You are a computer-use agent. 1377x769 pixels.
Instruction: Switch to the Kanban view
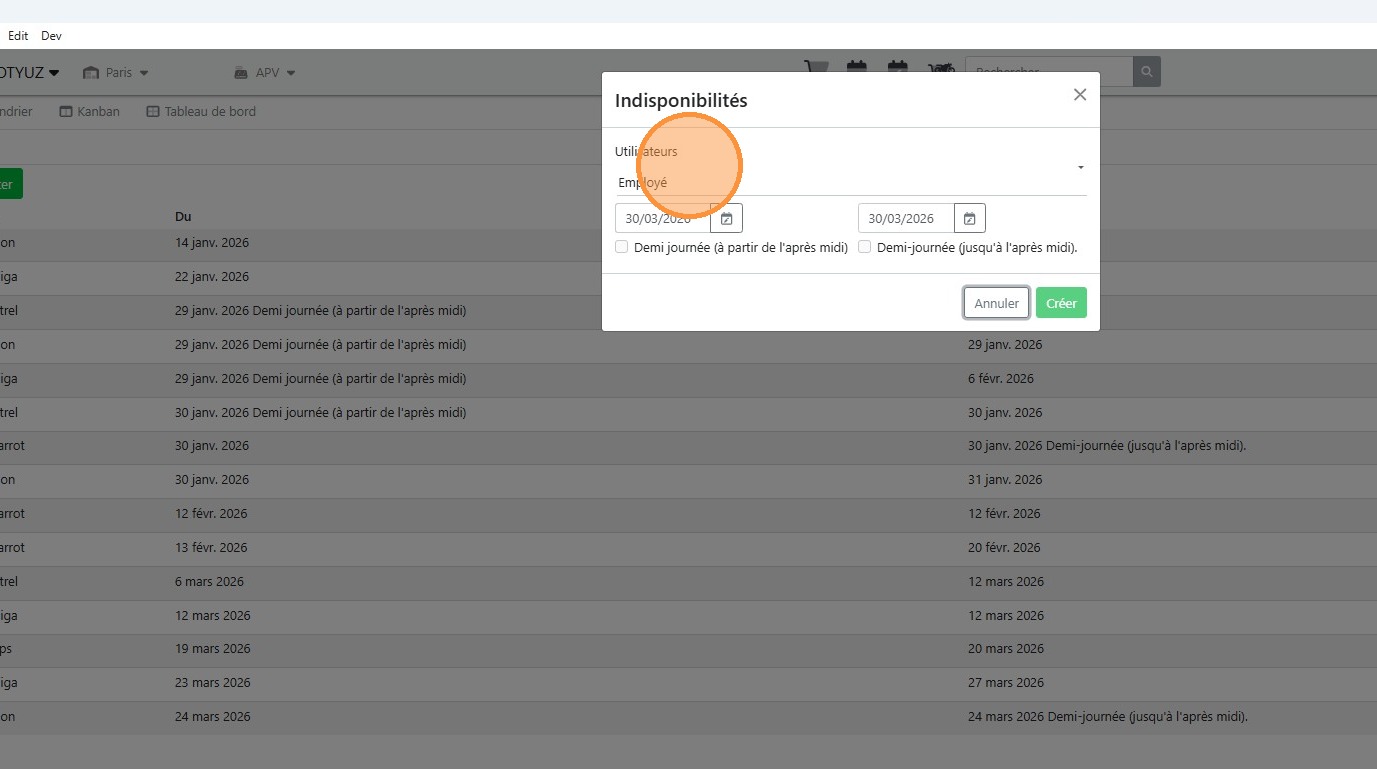click(x=90, y=112)
